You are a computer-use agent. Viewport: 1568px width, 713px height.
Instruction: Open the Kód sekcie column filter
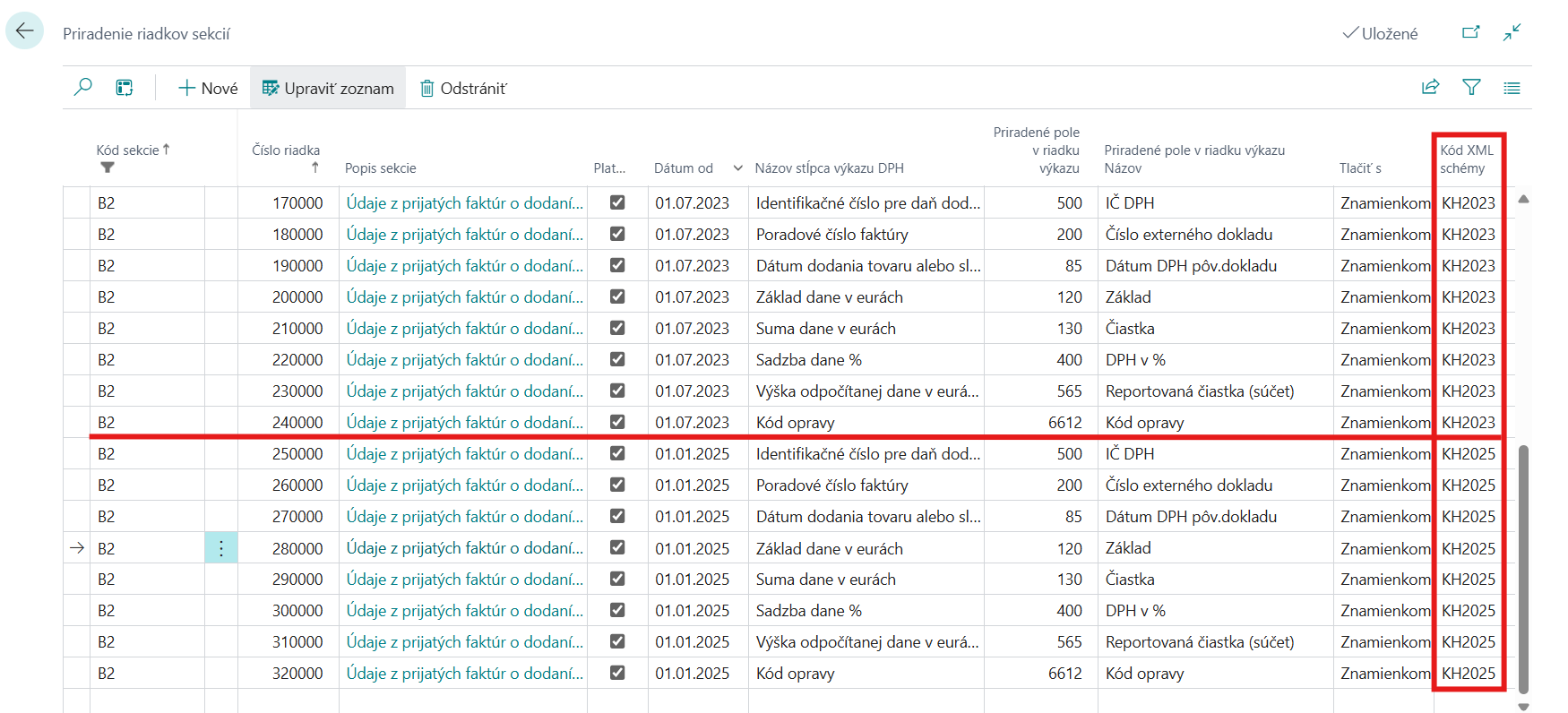108,168
